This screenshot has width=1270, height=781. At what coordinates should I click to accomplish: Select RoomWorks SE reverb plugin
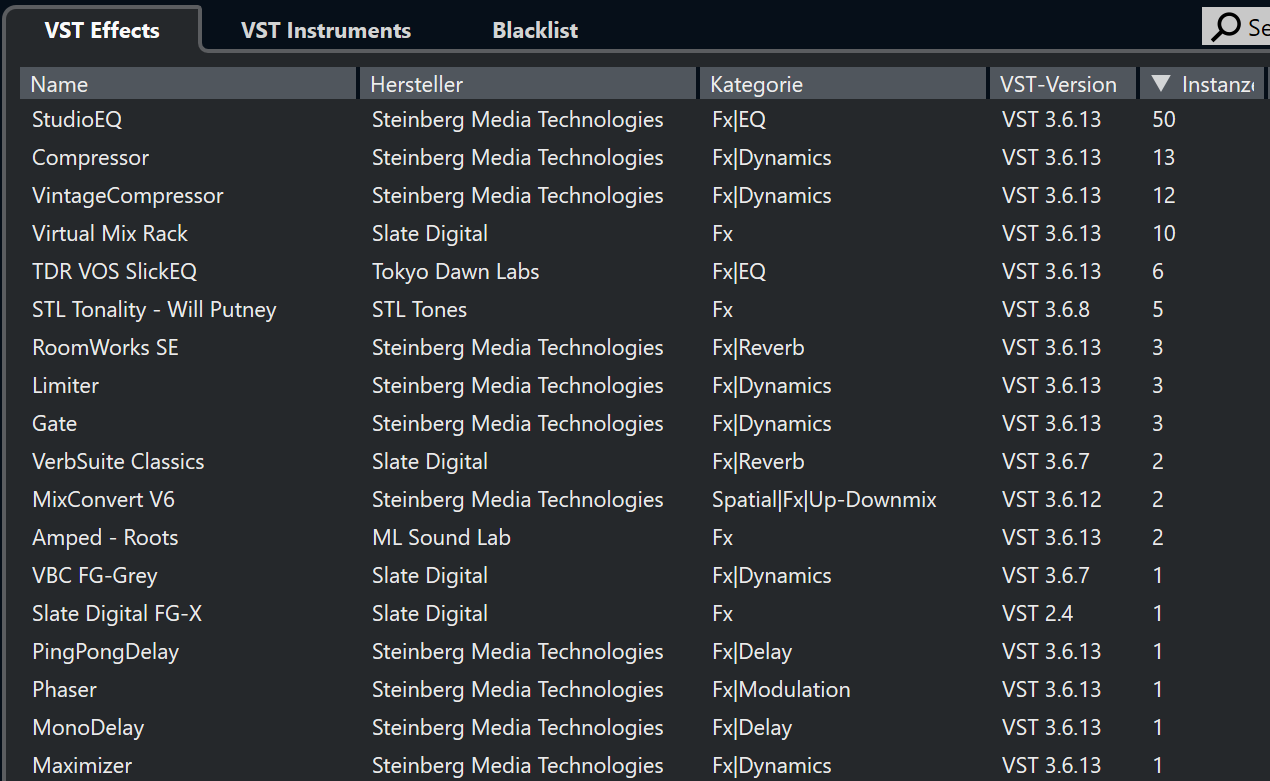coord(105,348)
